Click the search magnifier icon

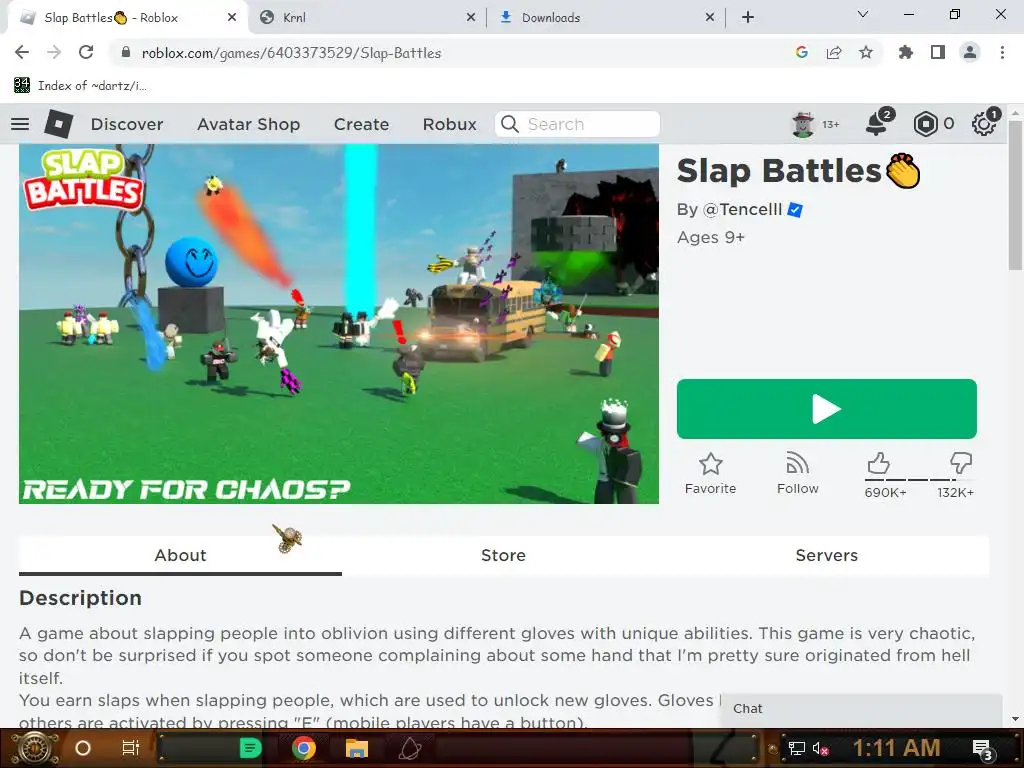(x=510, y=124)
